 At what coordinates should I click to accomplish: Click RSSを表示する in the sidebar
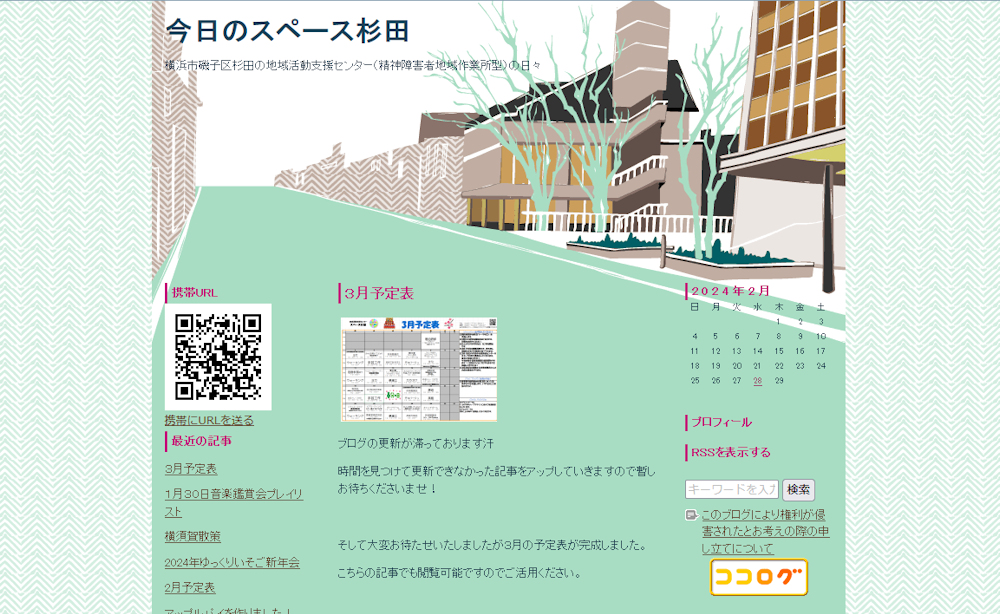(731, 452)
